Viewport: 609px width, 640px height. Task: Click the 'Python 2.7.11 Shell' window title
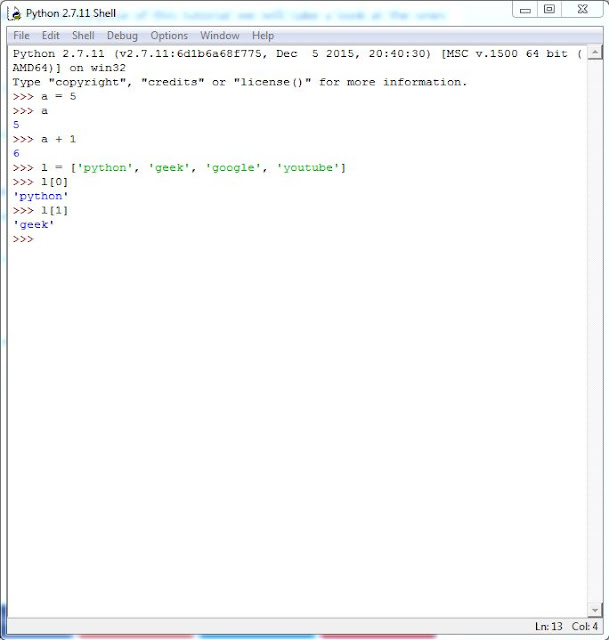(71, 13)
